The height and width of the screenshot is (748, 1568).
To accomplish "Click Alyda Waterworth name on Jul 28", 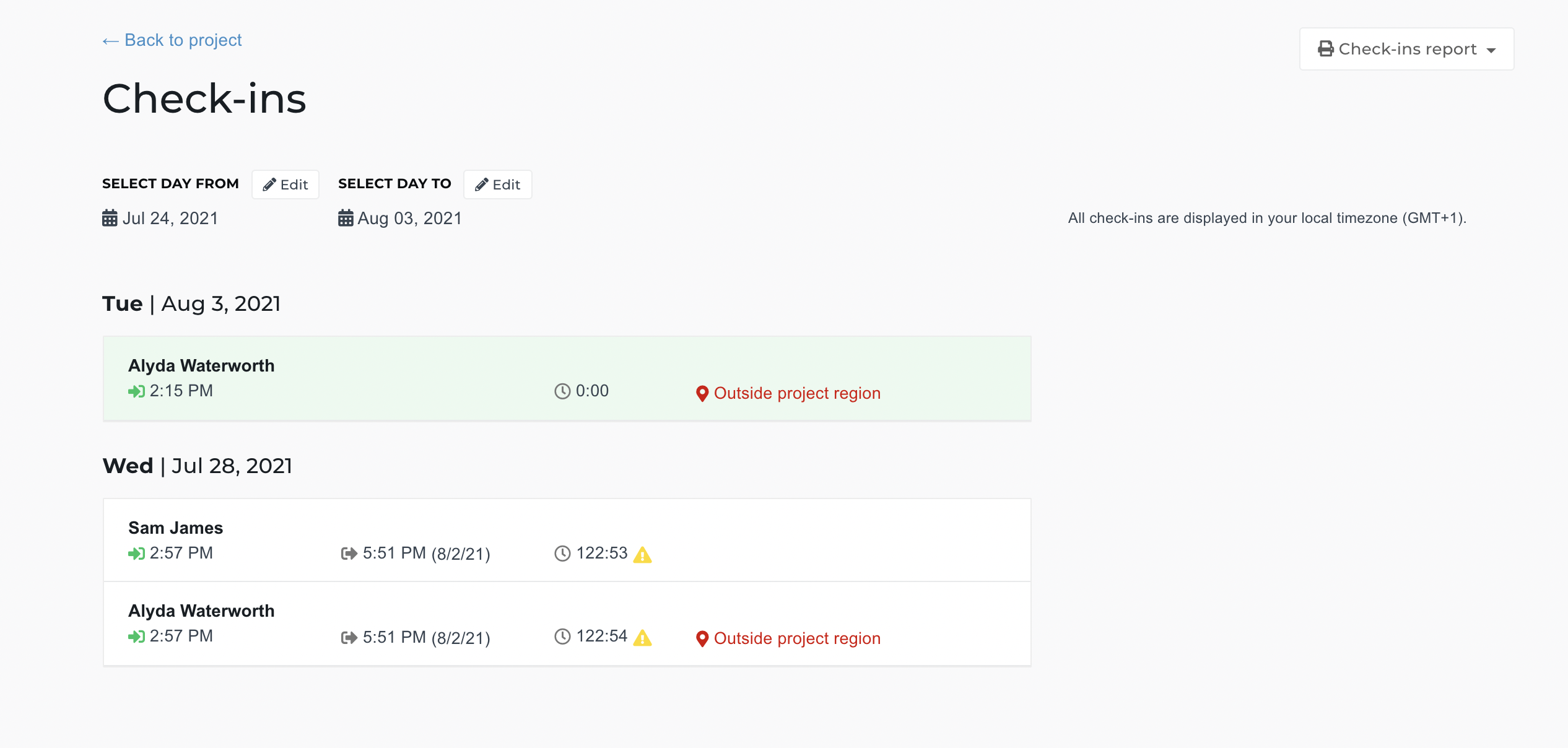I will pyautogui.click(x=201, y=611).
